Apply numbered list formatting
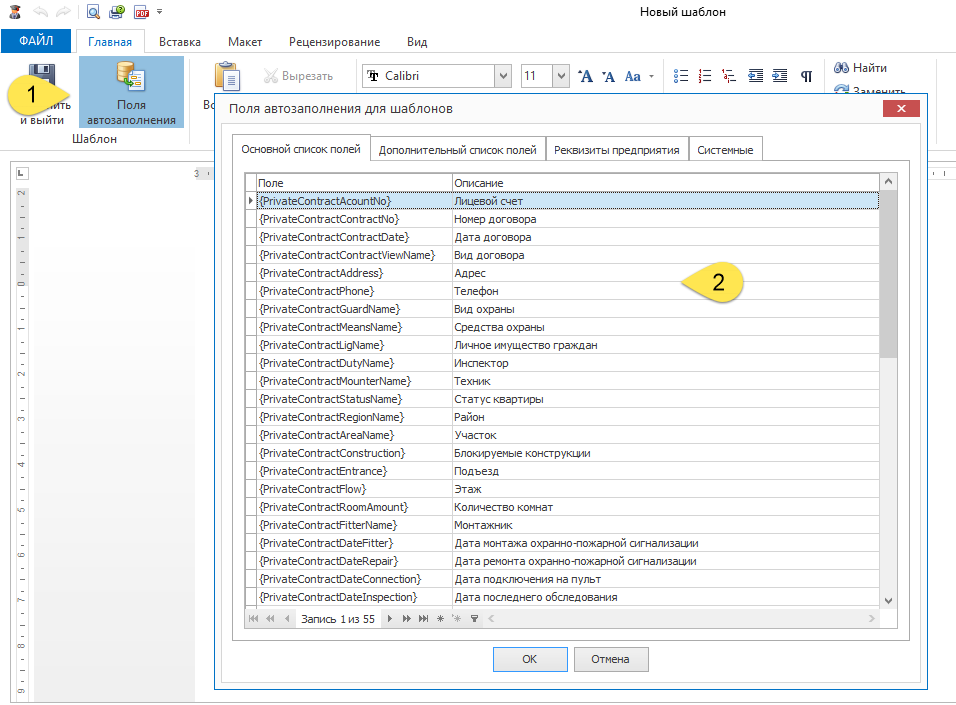 (x=705, y=76)
